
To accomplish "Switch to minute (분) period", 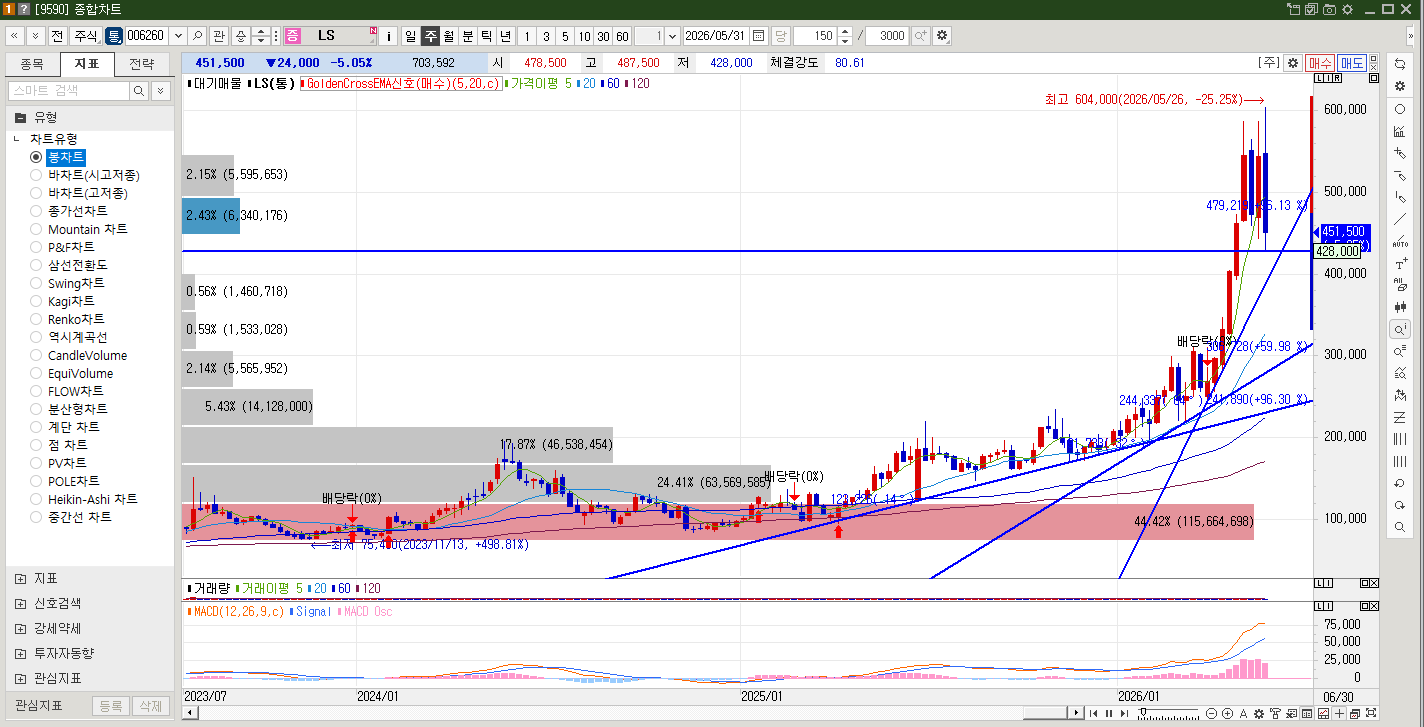I will click(x=467, y=36).
